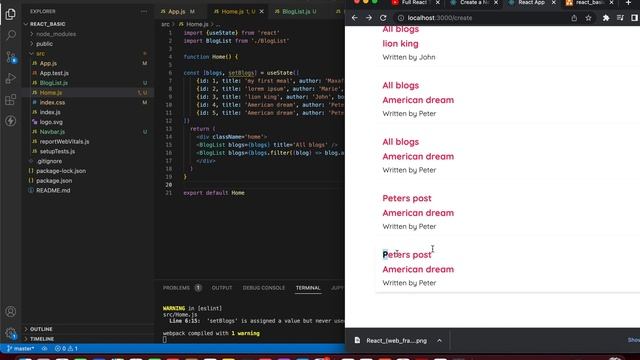
Task: Click the Home.js breadcrumb in editor
Action: [x=197, y=24]
